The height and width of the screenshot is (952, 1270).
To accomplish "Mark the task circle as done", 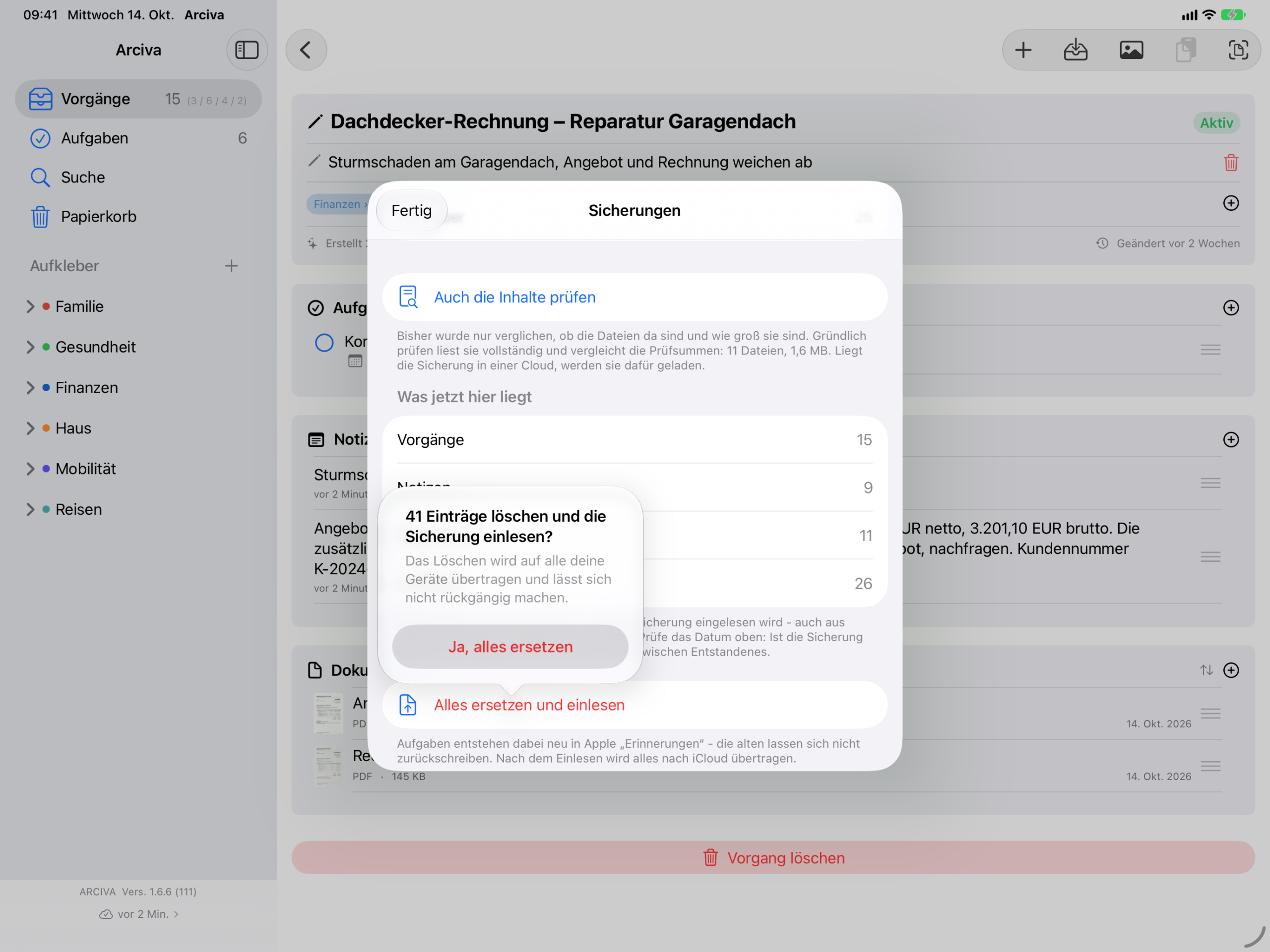I will pos(324,343).
